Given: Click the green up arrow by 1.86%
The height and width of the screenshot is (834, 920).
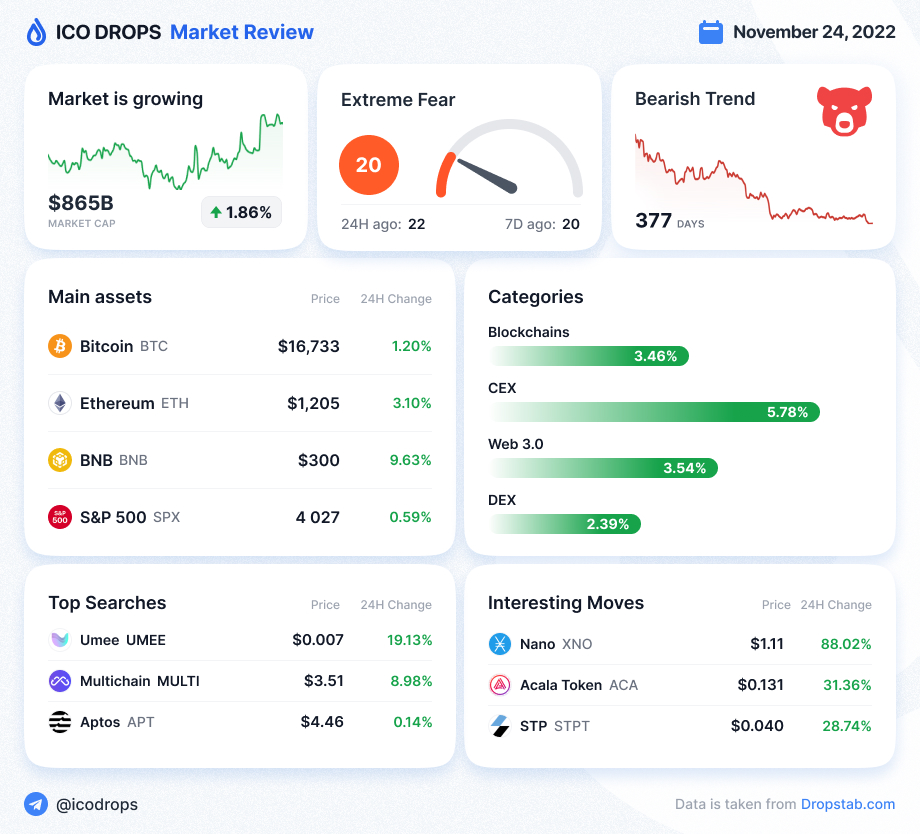Looking at the screenshot, I should click(216, 212).
